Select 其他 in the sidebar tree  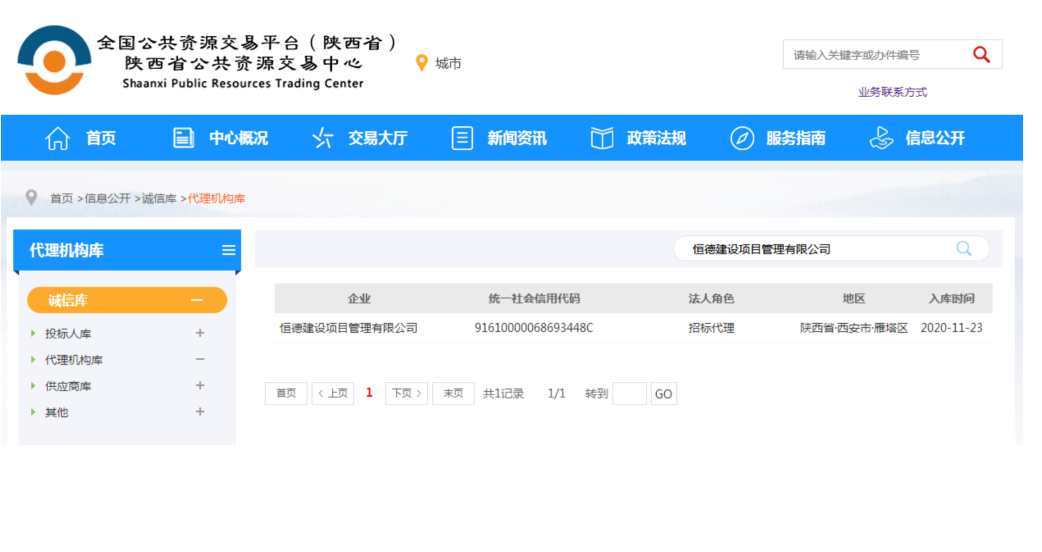click(x=56, y=413)
